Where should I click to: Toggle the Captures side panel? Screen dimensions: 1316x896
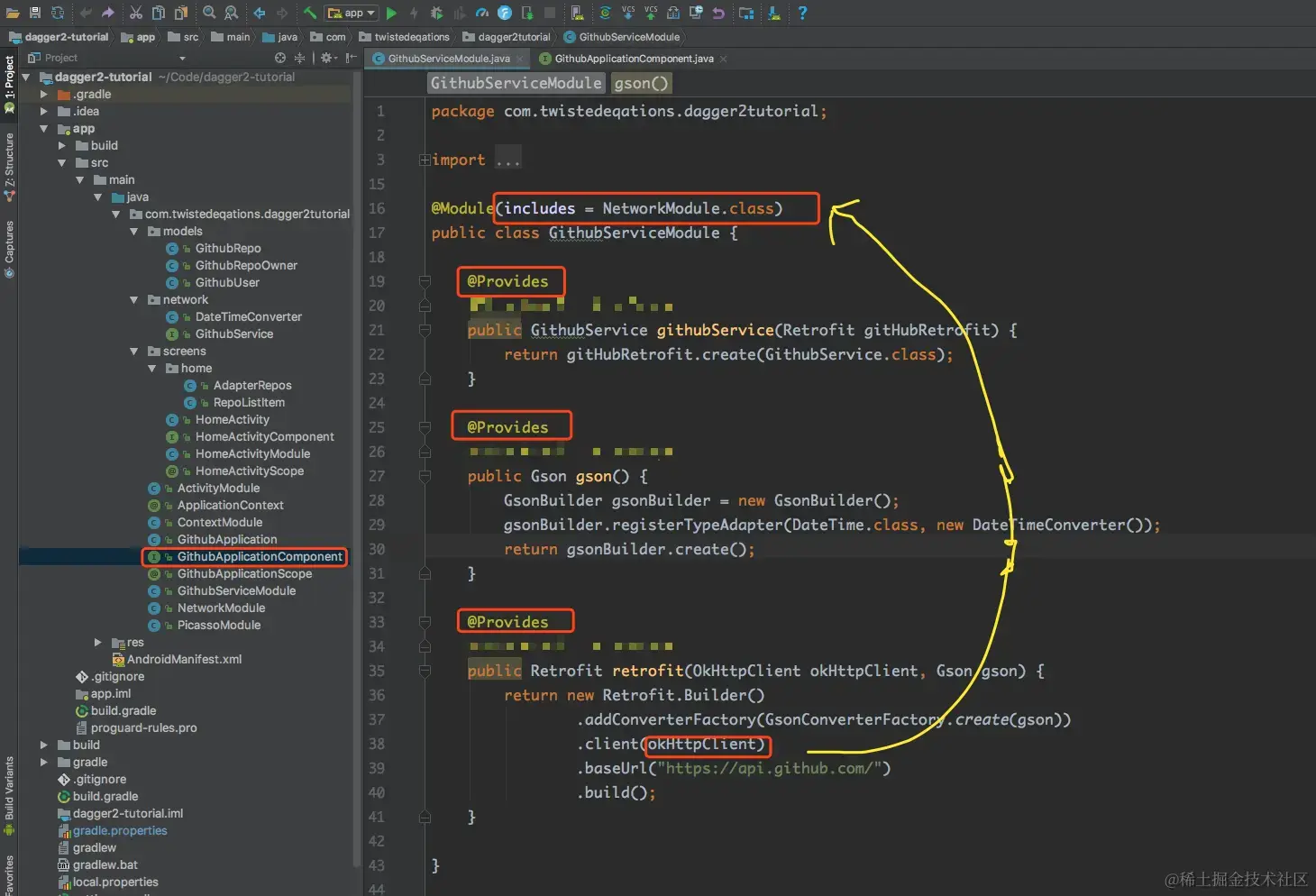[x=9, y=243]
